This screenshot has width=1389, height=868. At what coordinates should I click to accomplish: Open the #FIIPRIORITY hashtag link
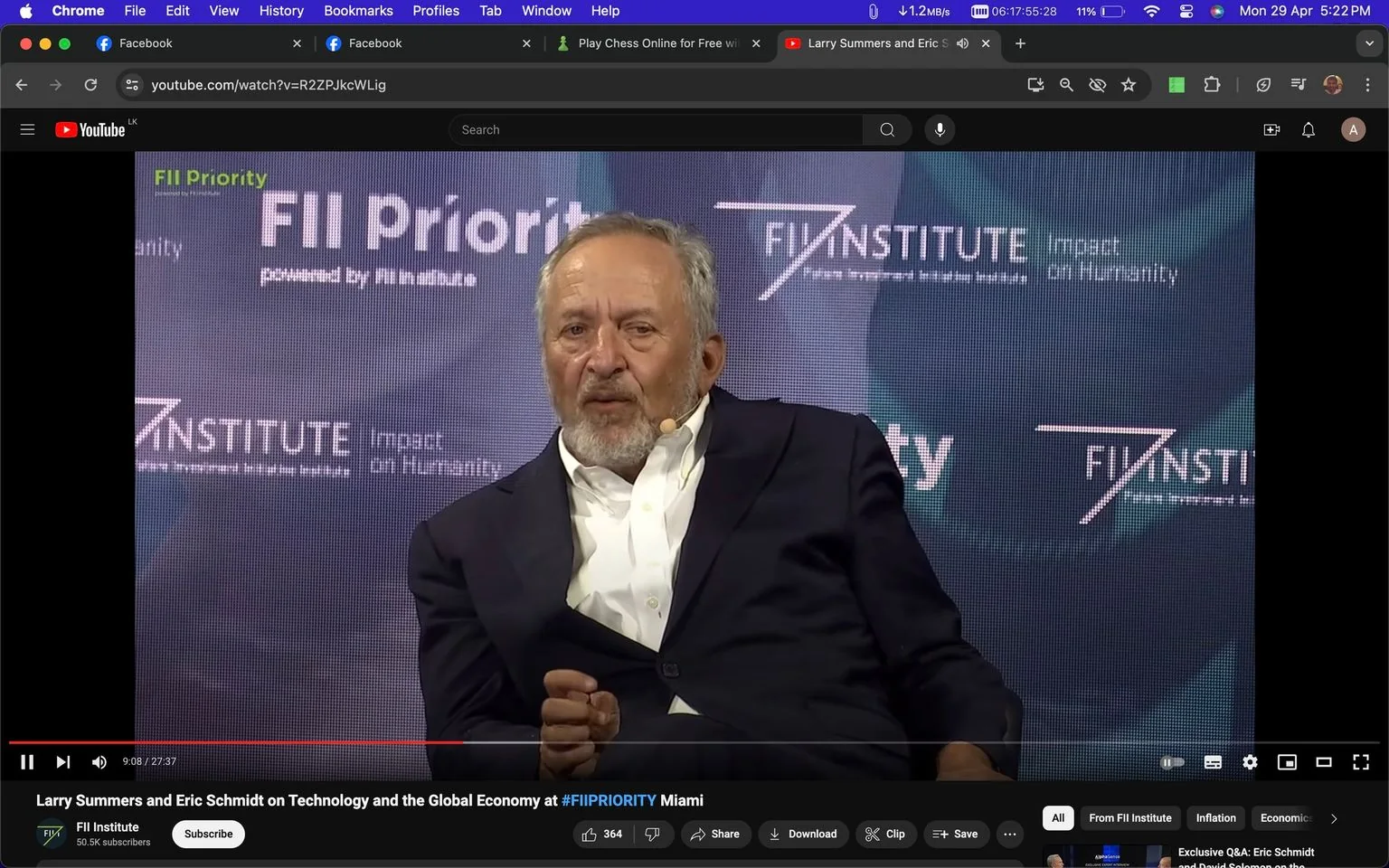[x=609, y=800]
